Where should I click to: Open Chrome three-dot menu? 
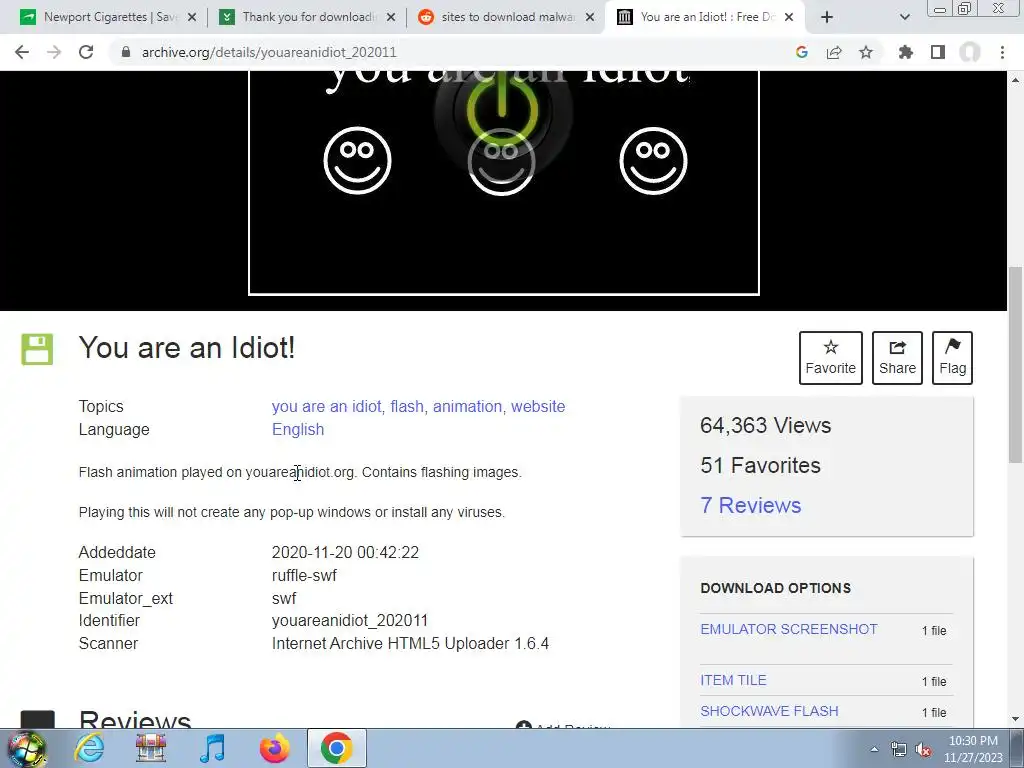[1002, 52]
